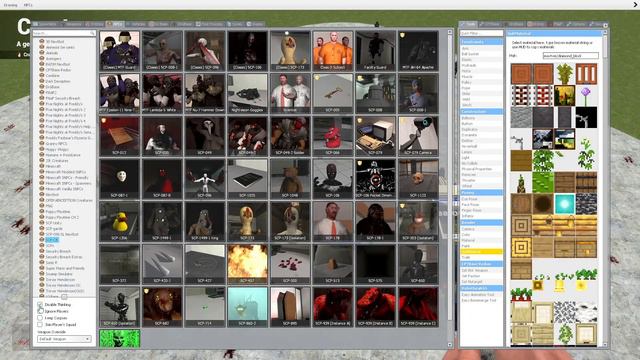Open the Minecraft NPC category

(x=53, y=166)
